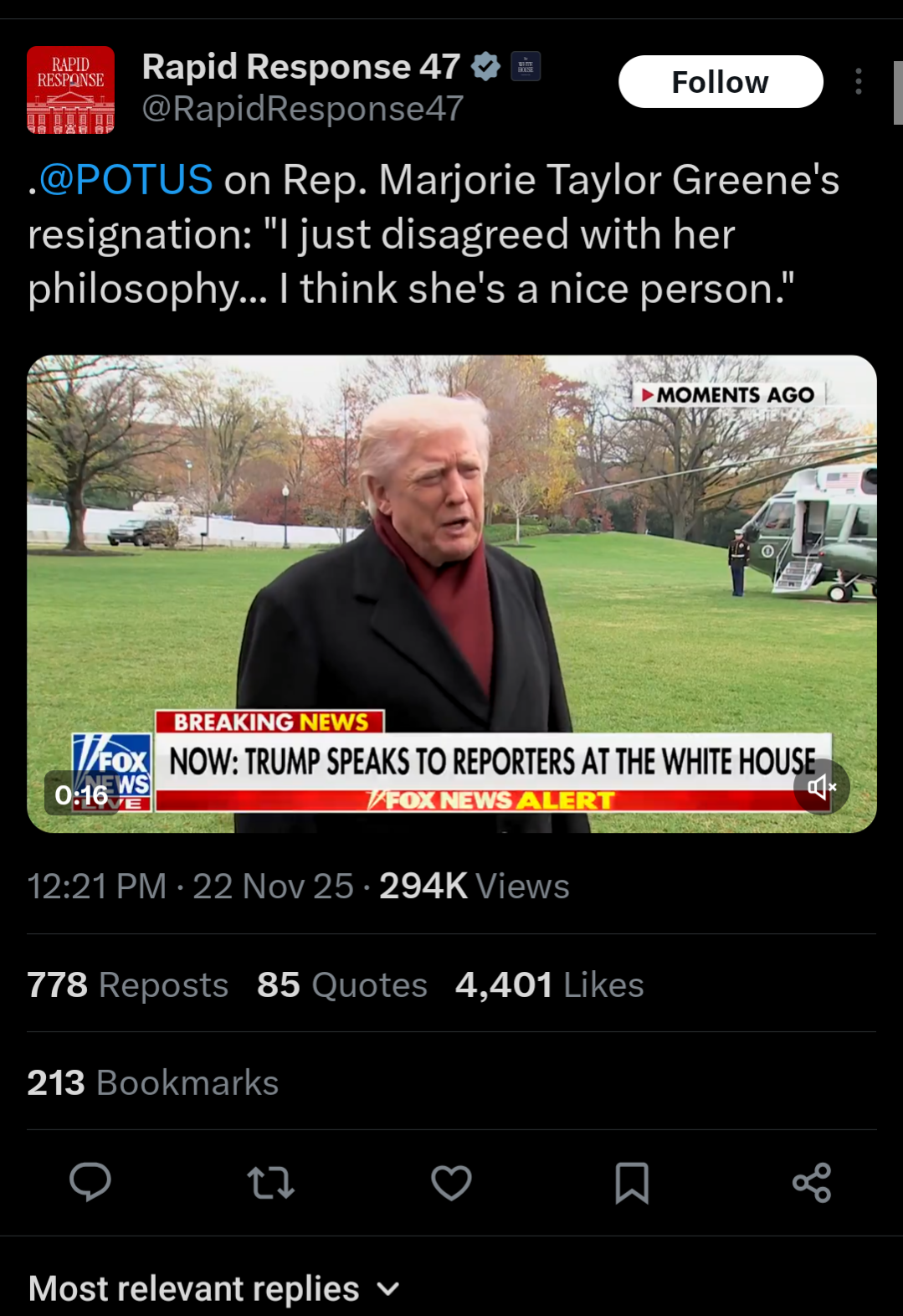Open the share icon
This screenshot has width=903, height=1316.
click(x=812, y=1183)
